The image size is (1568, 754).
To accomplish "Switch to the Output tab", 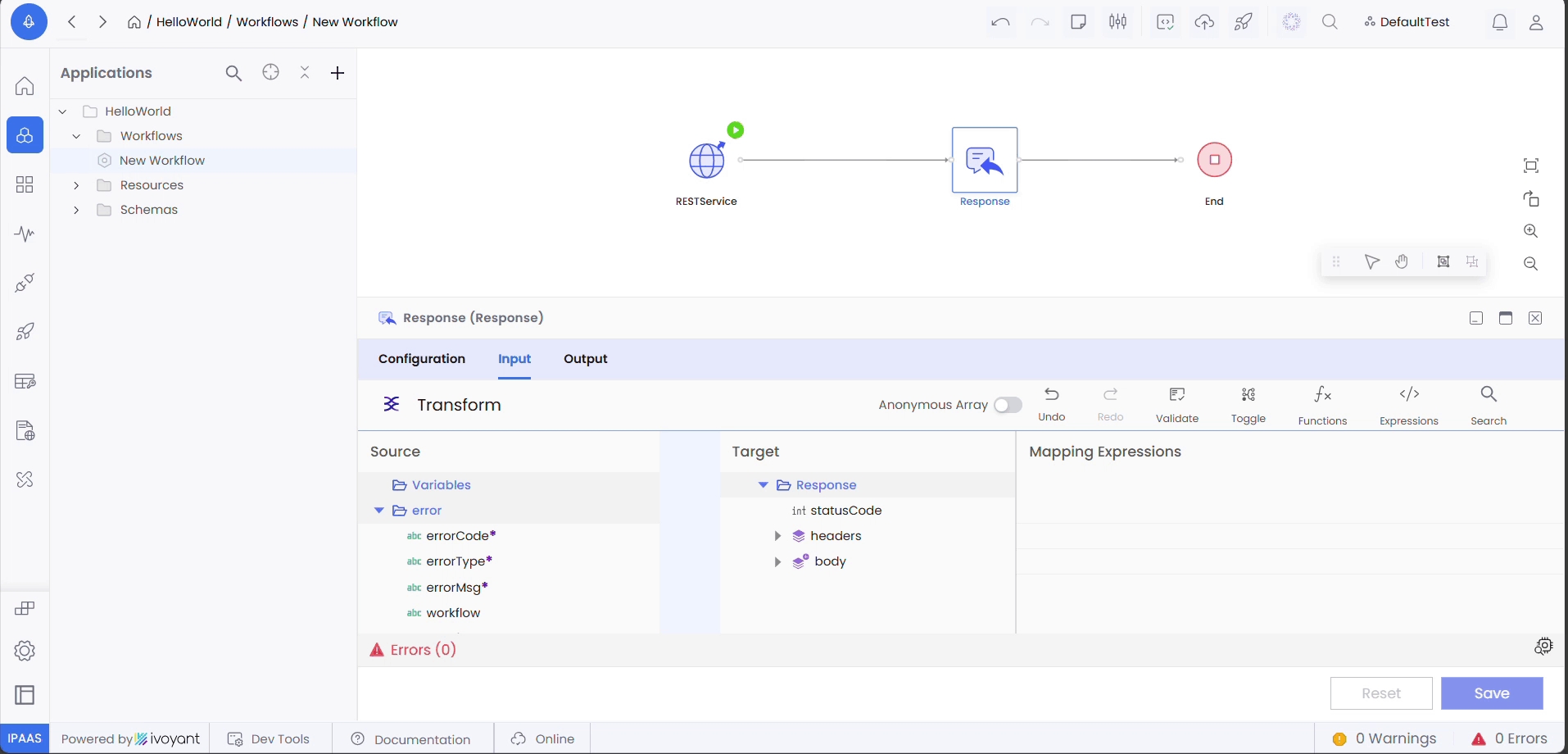I will 585,359.
